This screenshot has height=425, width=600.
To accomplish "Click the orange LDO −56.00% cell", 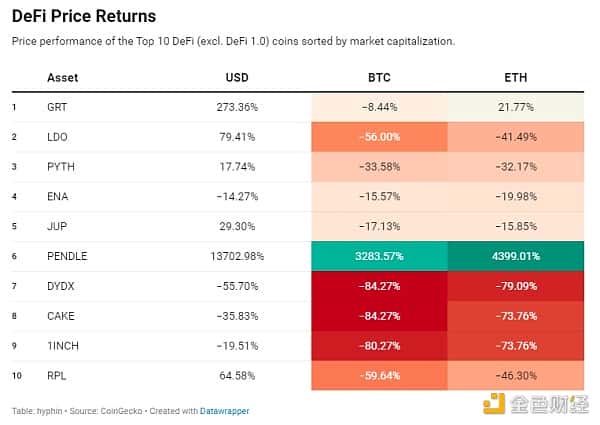I will (379, 136).
